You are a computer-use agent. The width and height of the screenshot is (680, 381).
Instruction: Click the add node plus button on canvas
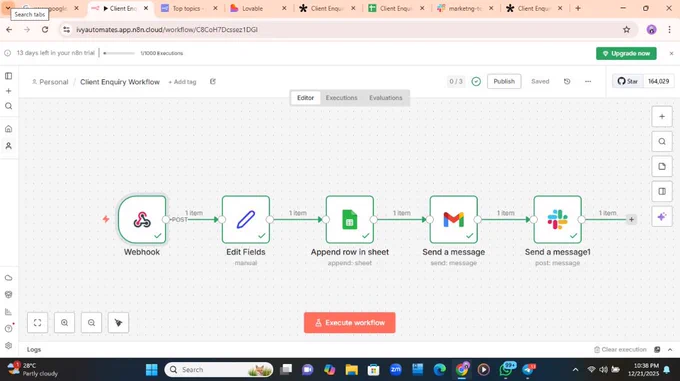(x=662, y=117)
